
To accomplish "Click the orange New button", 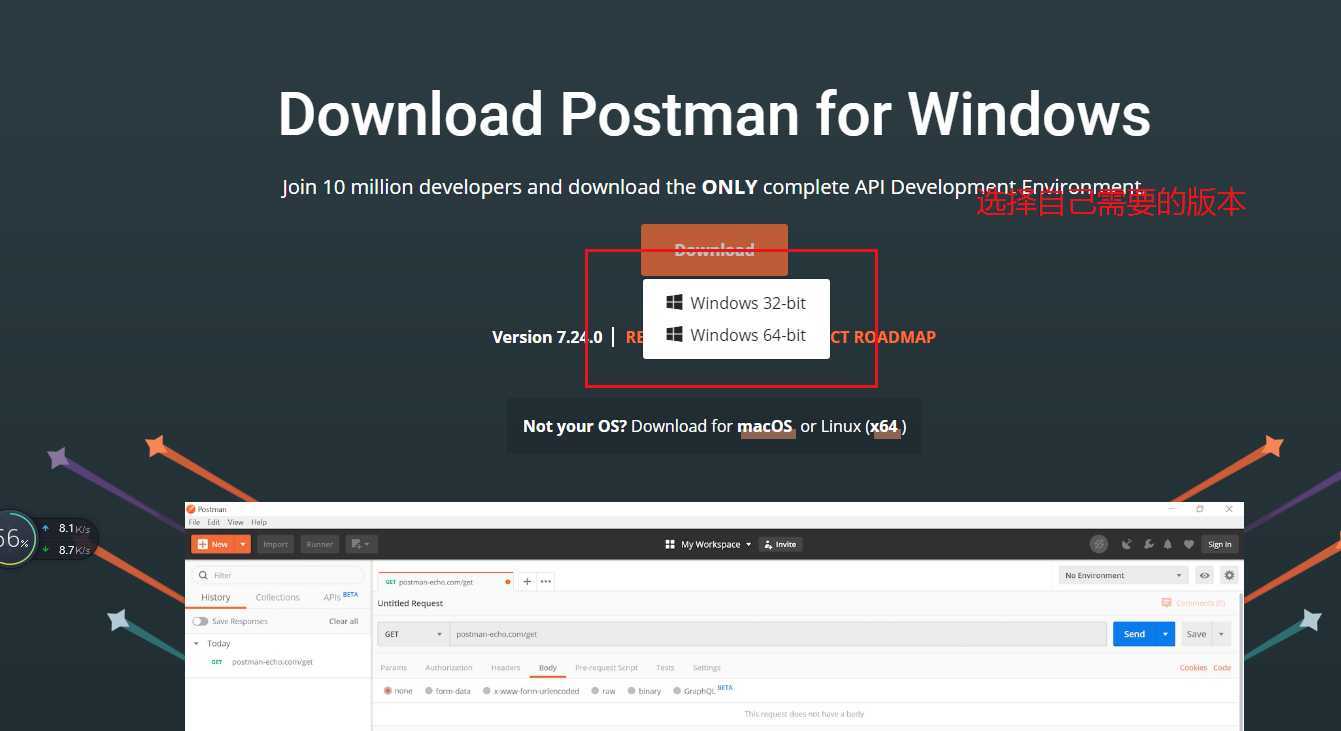I will [x=213, y=544].
